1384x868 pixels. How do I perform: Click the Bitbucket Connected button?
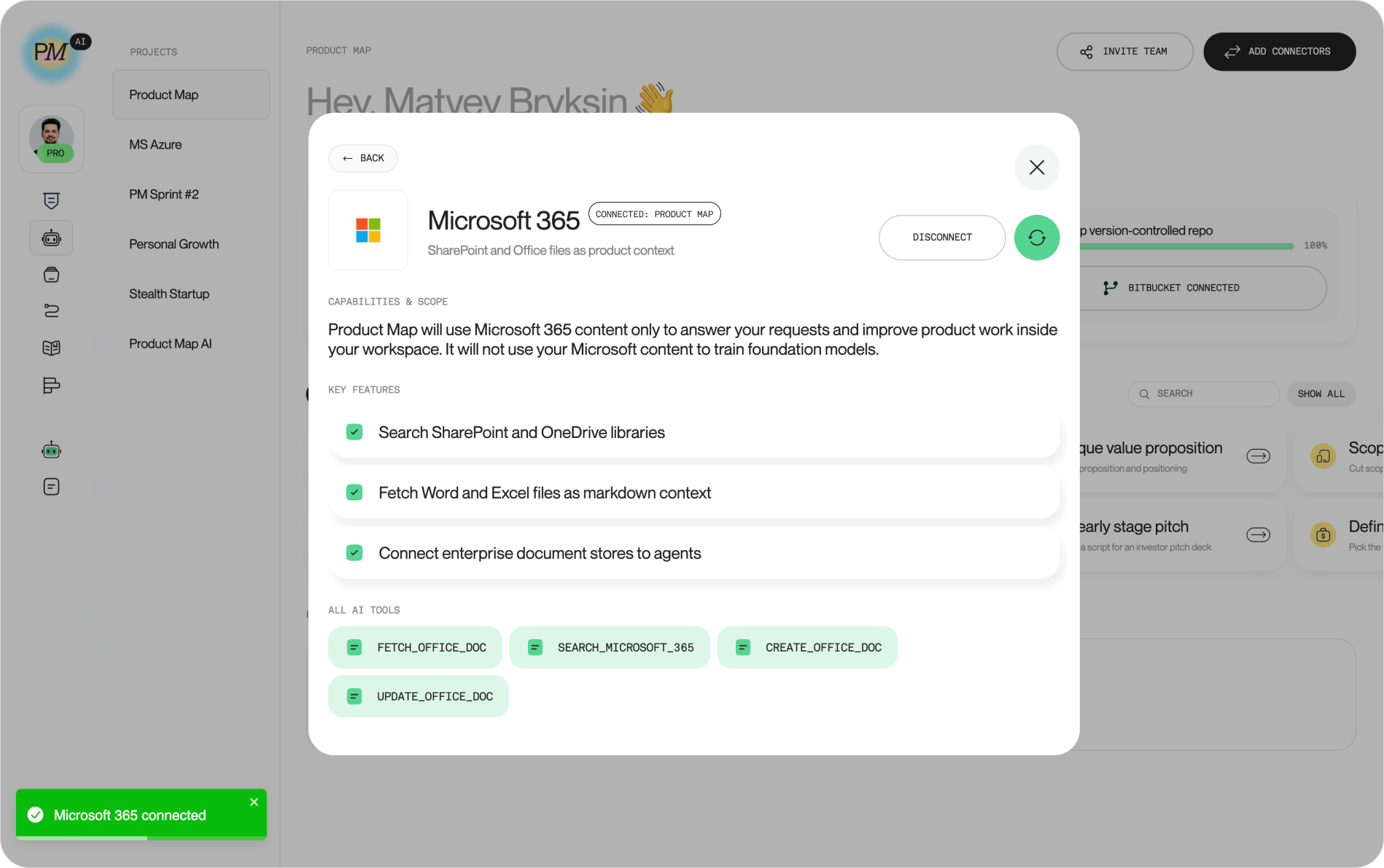click(1202, 288)
